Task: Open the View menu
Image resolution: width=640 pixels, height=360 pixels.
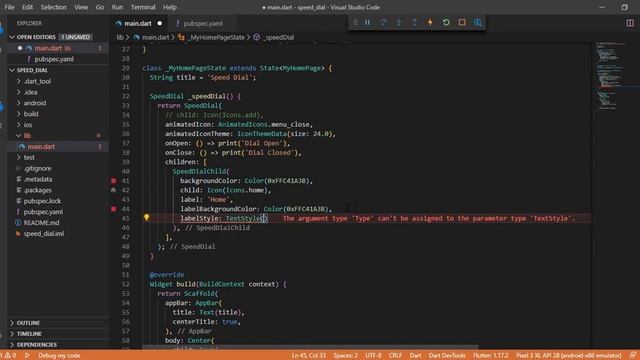Action: coord(81,7)
